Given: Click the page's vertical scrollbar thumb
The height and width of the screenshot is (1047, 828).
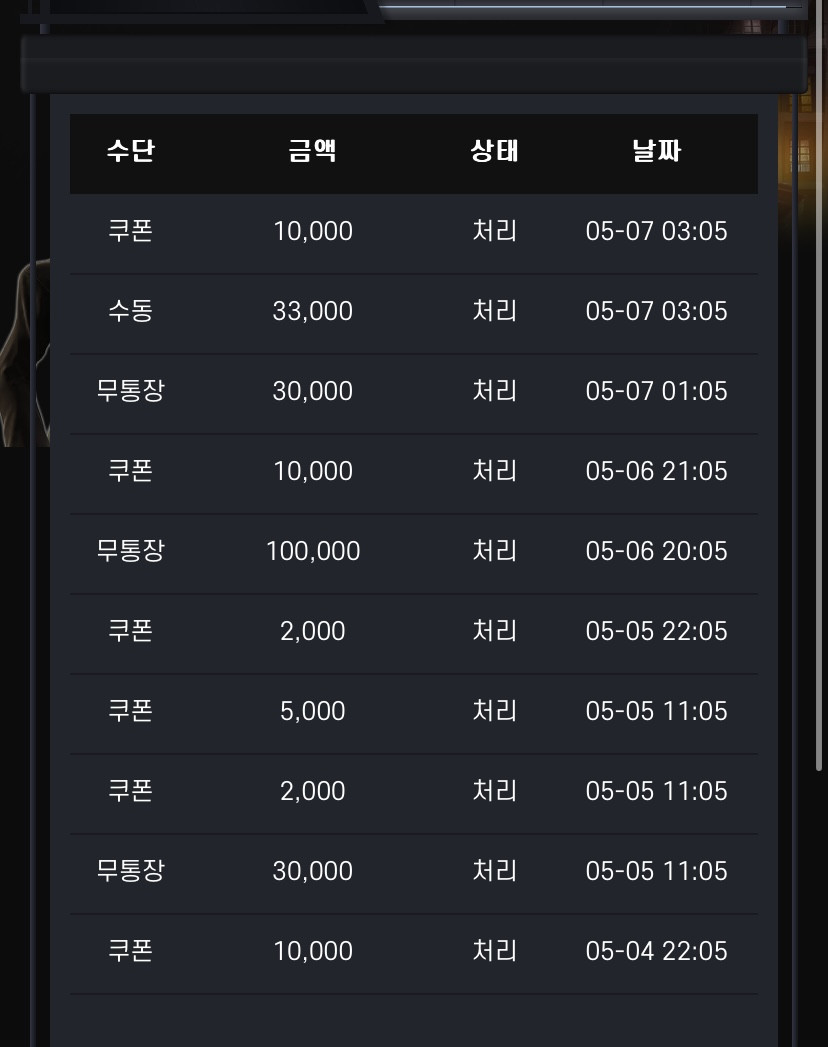Looking at the screenshot, I should pyautogui.click(x=819, y=387).
